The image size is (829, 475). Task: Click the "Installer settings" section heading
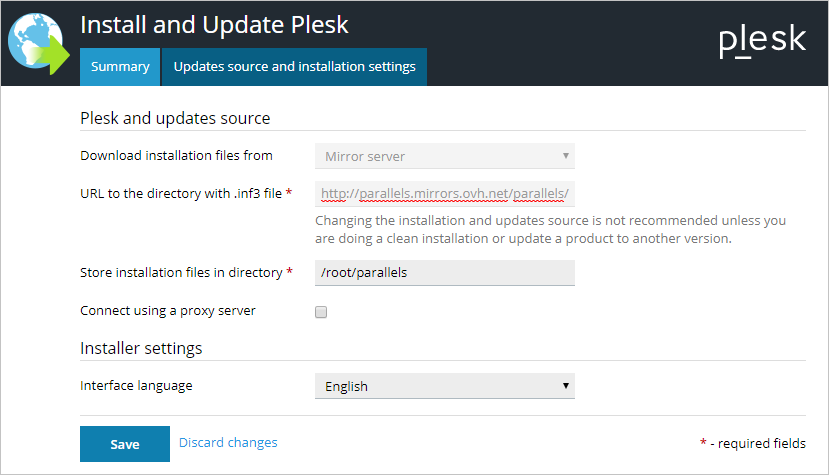coord(141,348)
